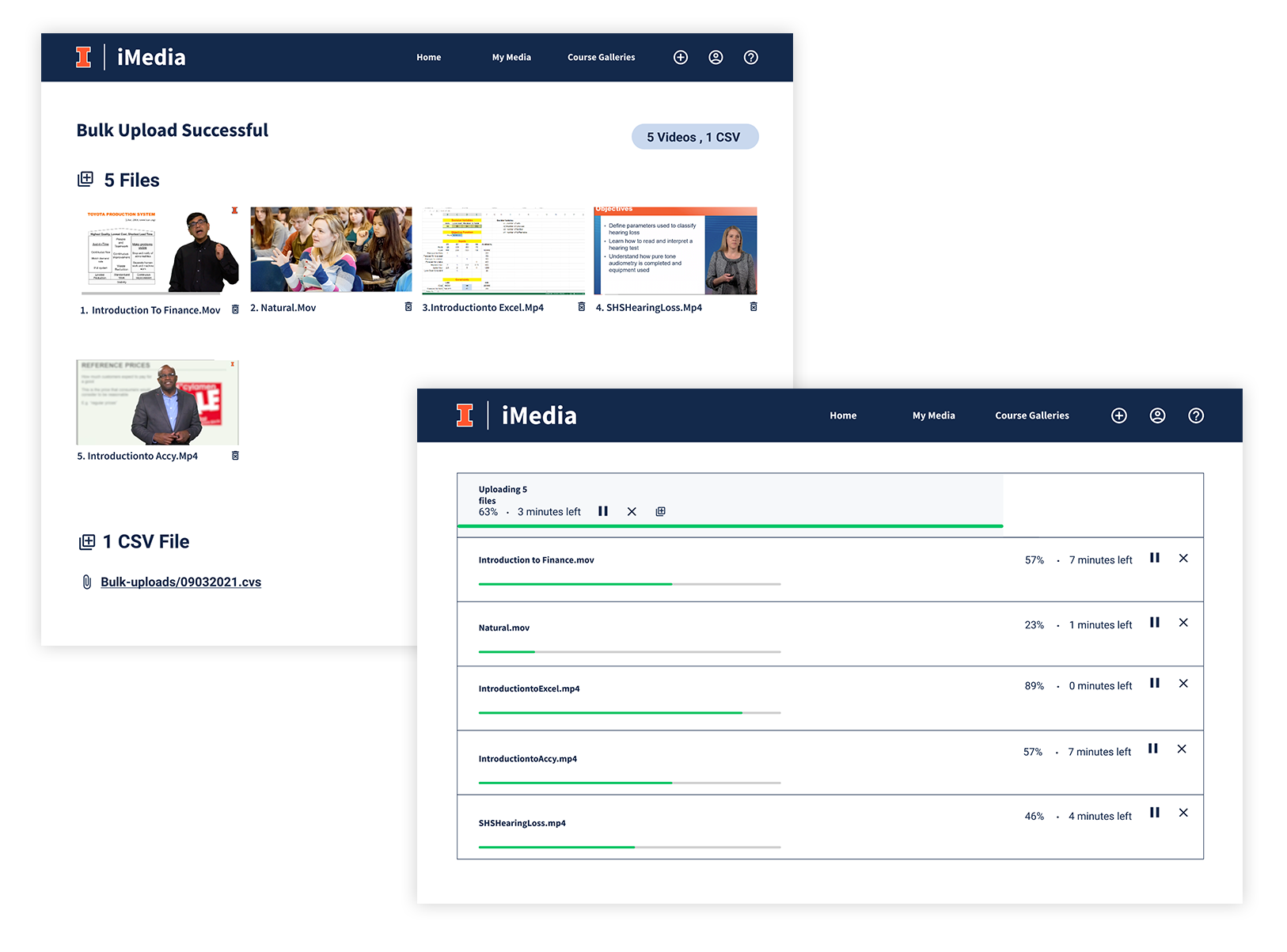Open the help icon in the back window header

click(751, 57)
